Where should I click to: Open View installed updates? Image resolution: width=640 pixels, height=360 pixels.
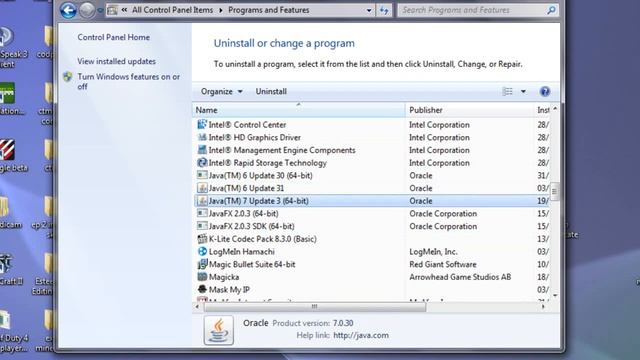click(116, 61)
